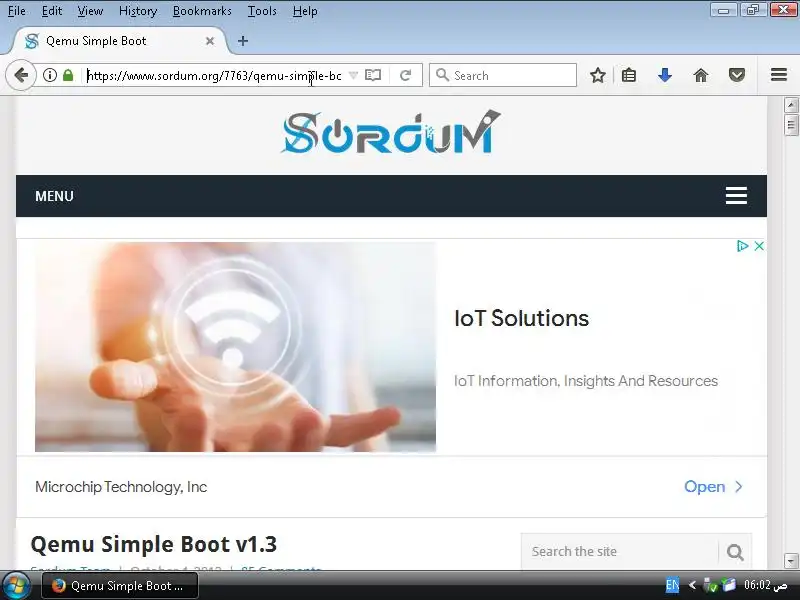This screenshot has width=800, height=600.
Task: Click the Sordum logo
Action: [391, 132]
